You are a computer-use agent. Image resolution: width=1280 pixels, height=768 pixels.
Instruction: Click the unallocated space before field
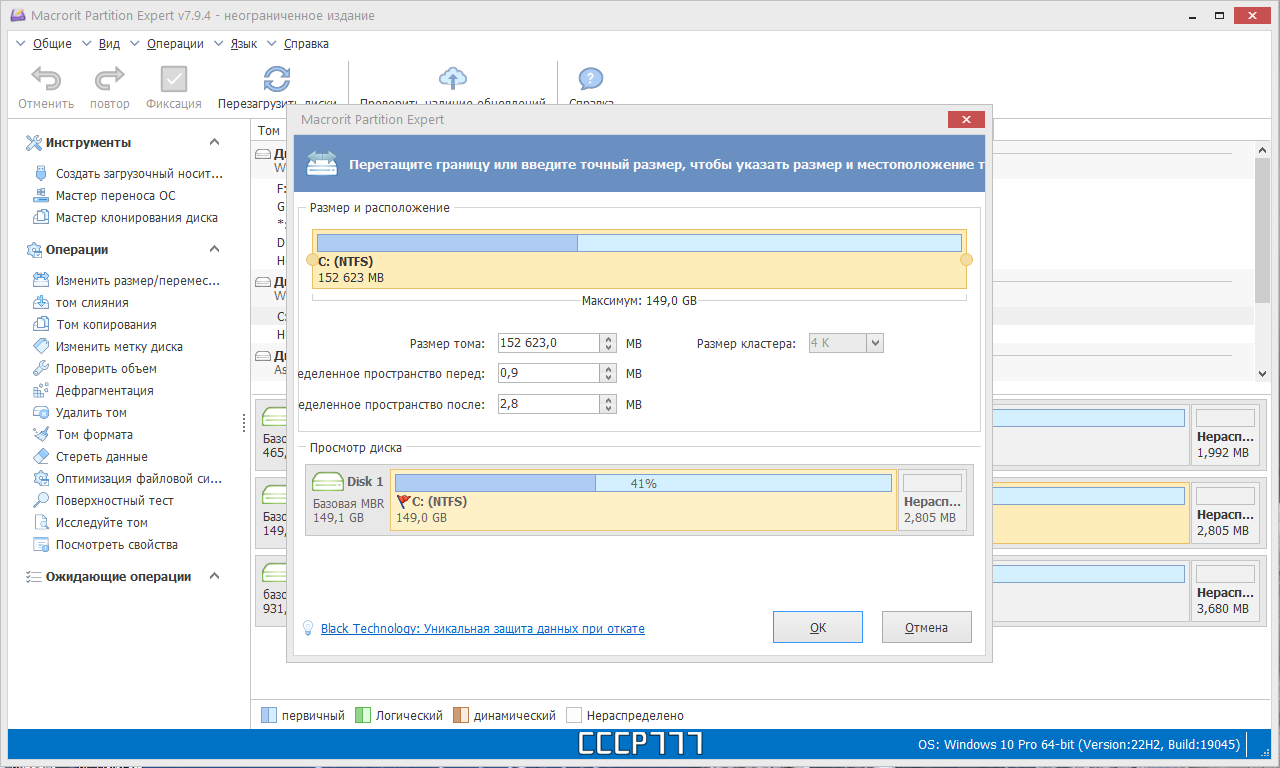coord(548,374)
